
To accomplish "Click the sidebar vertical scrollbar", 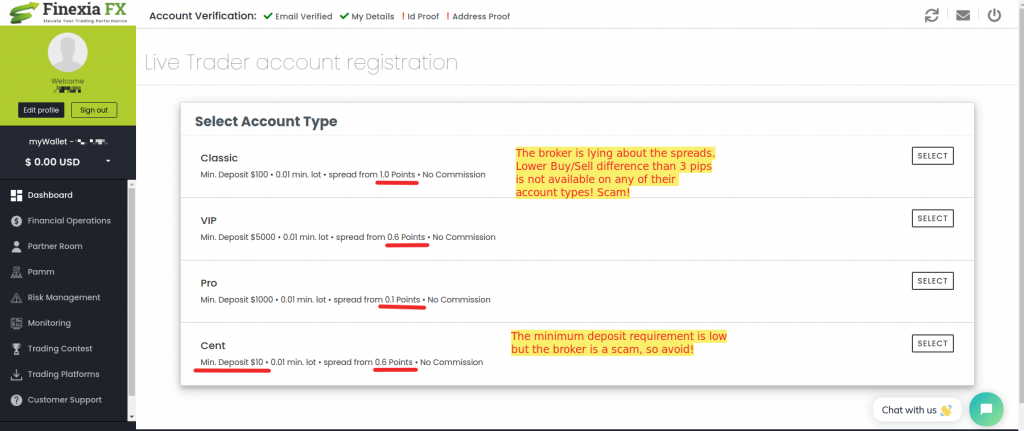I will [132, 290].
